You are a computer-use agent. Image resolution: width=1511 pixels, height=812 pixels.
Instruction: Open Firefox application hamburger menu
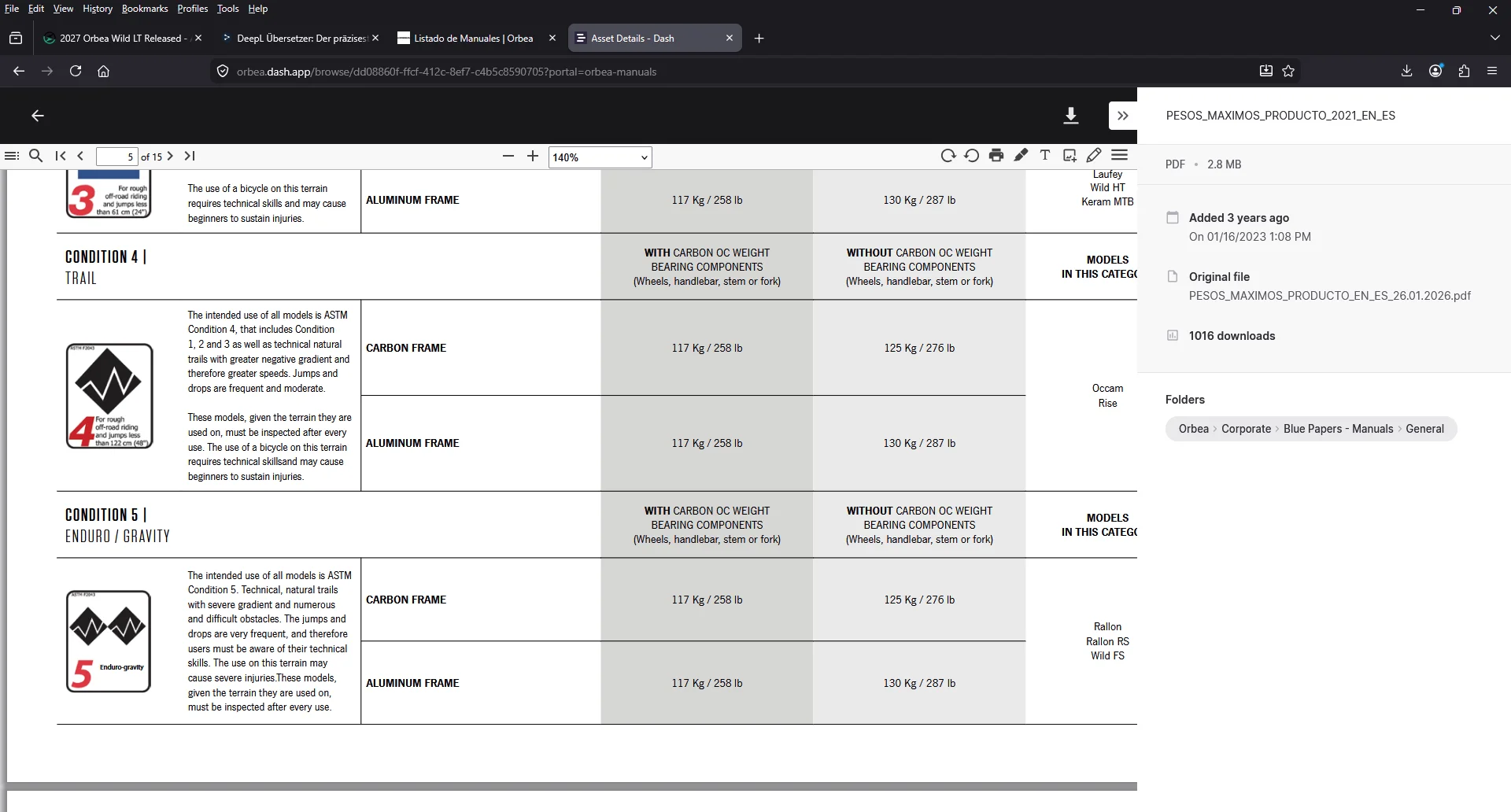click(x=1492, y=71)
